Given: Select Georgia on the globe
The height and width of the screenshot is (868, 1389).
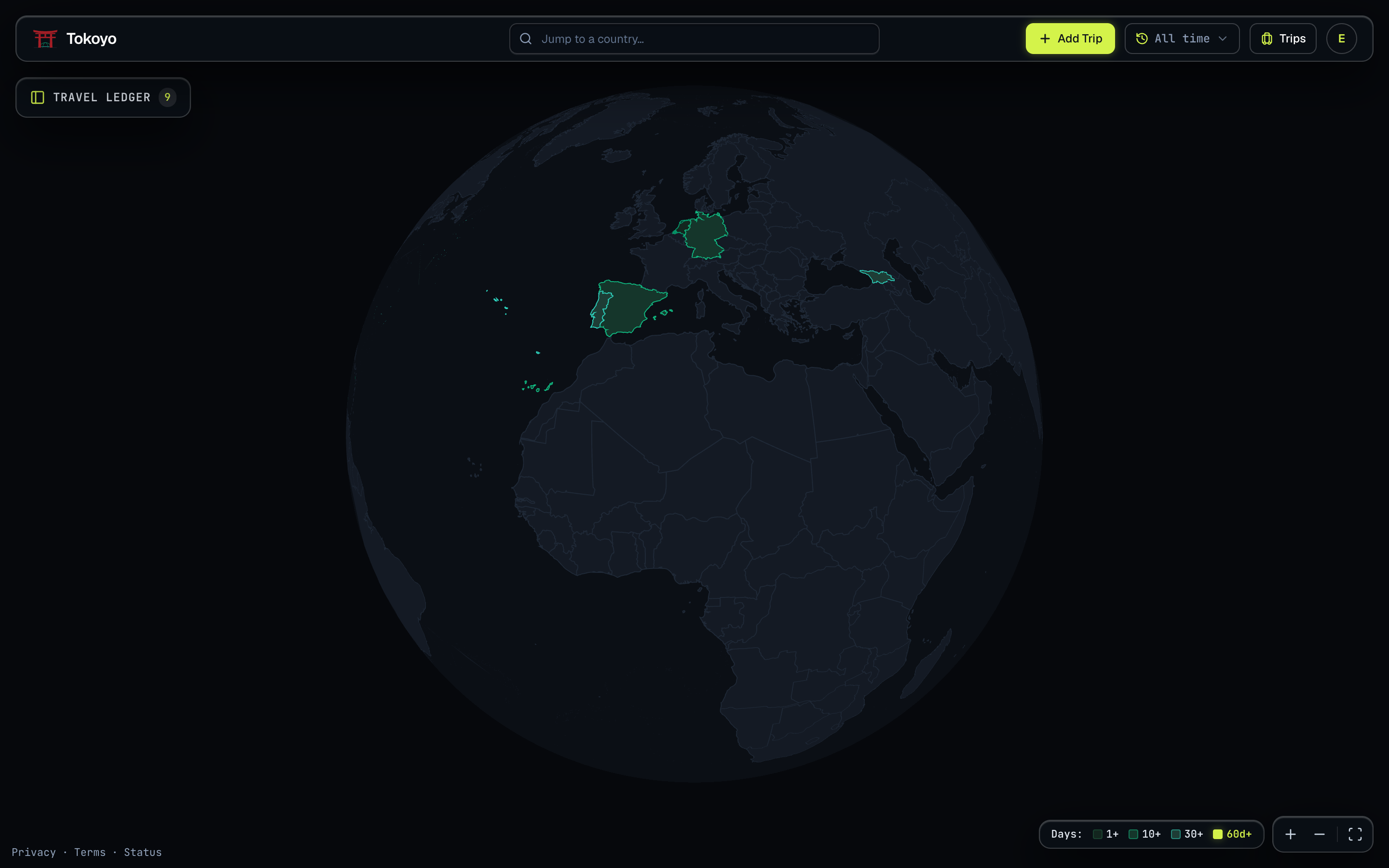Looking at the screenshot, I should [x=878, y=277].
